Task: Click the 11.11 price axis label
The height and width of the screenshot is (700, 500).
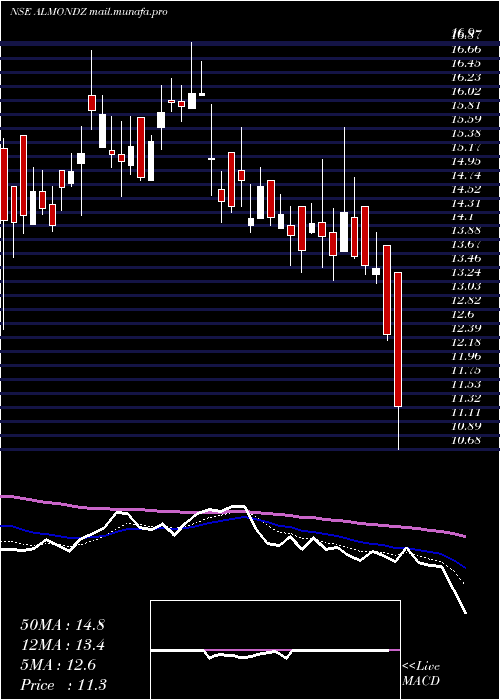Action: (x=466, y=412)
